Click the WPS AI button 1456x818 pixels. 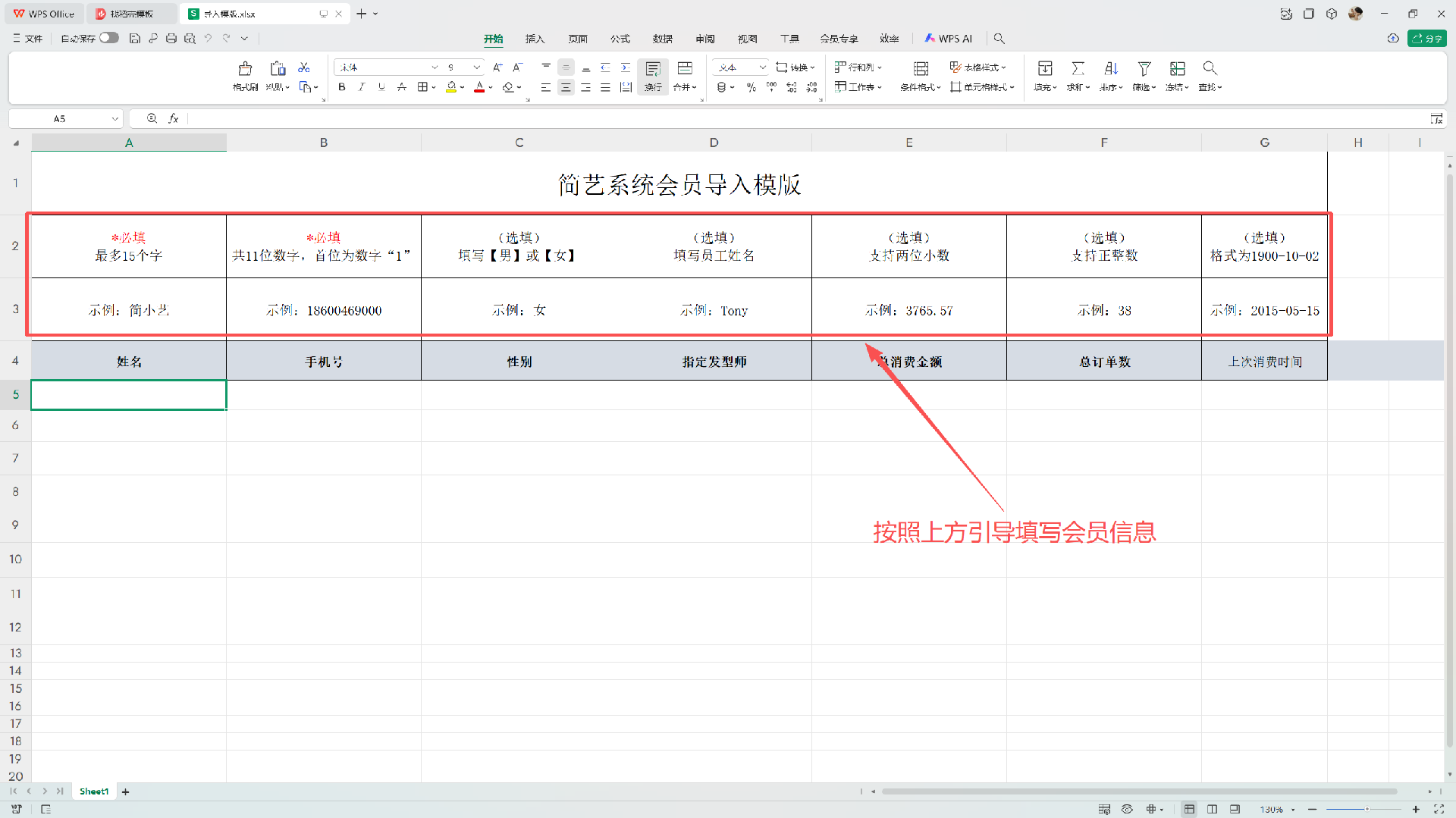(x=948, y=39)
